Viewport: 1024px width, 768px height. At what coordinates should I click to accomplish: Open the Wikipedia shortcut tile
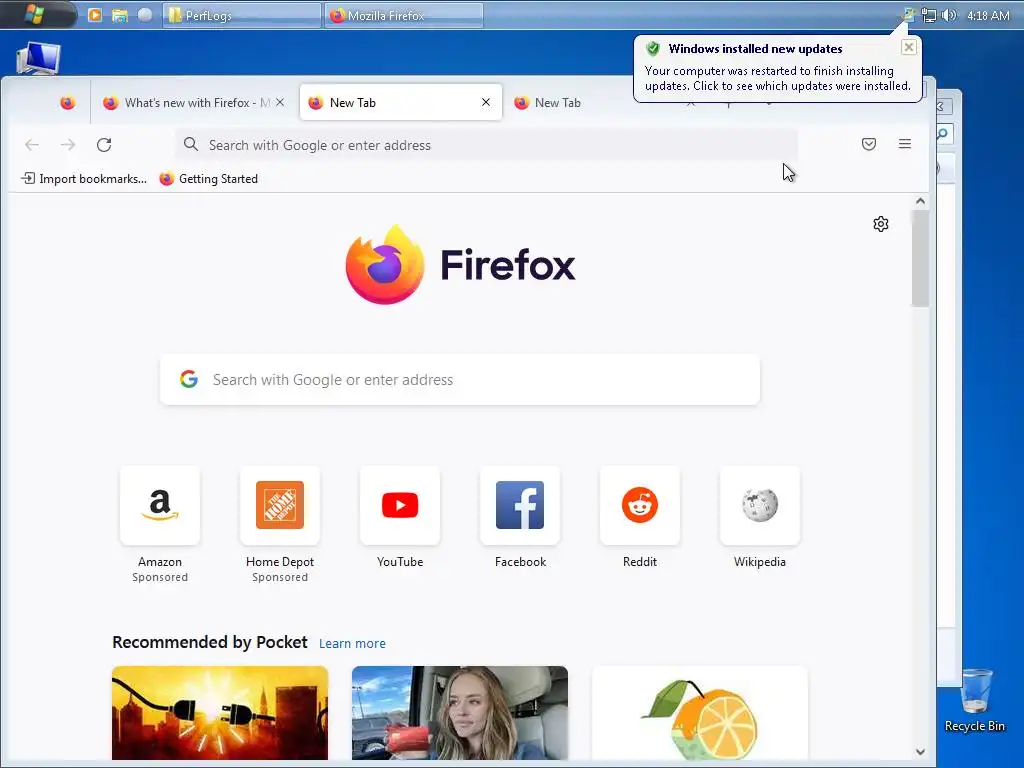760,505
